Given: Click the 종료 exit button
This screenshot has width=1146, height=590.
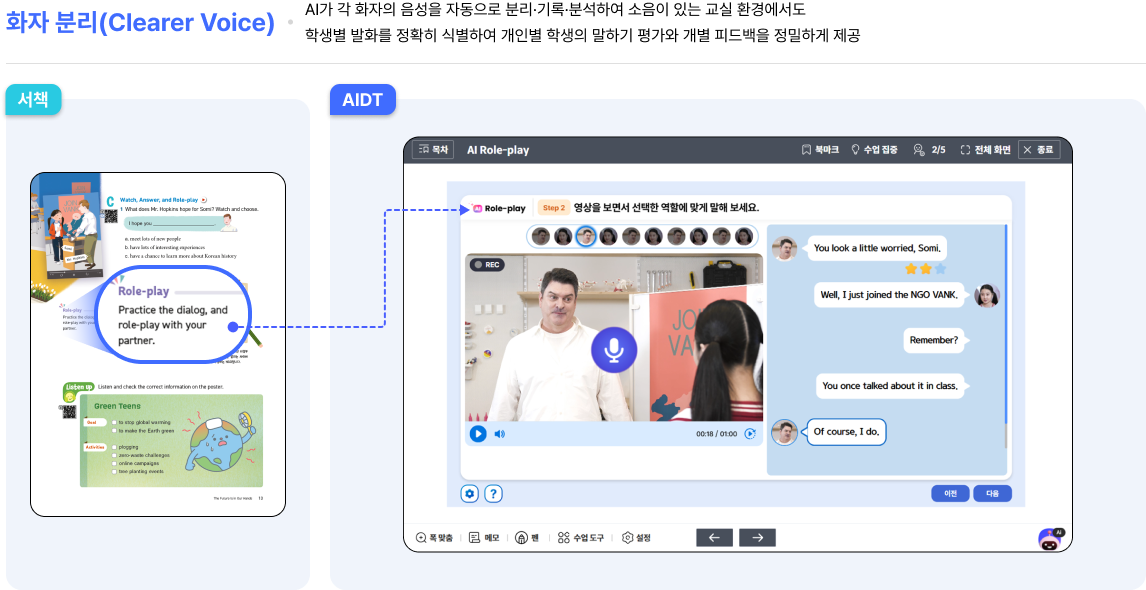Looking at the screenshot, I should click(1038, 150).
